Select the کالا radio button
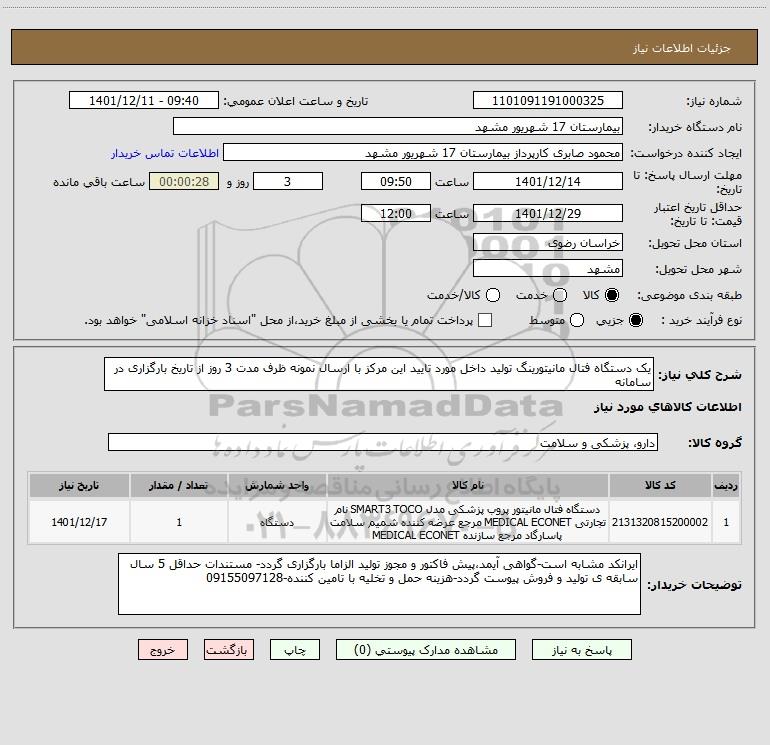 click(612, 295)
